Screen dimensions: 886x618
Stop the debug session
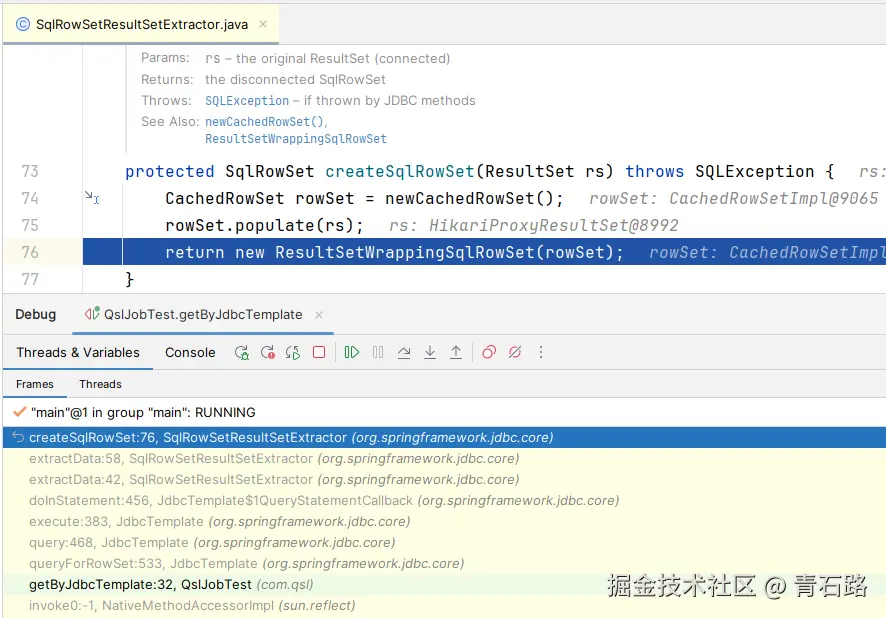click(x=319, y=352)
